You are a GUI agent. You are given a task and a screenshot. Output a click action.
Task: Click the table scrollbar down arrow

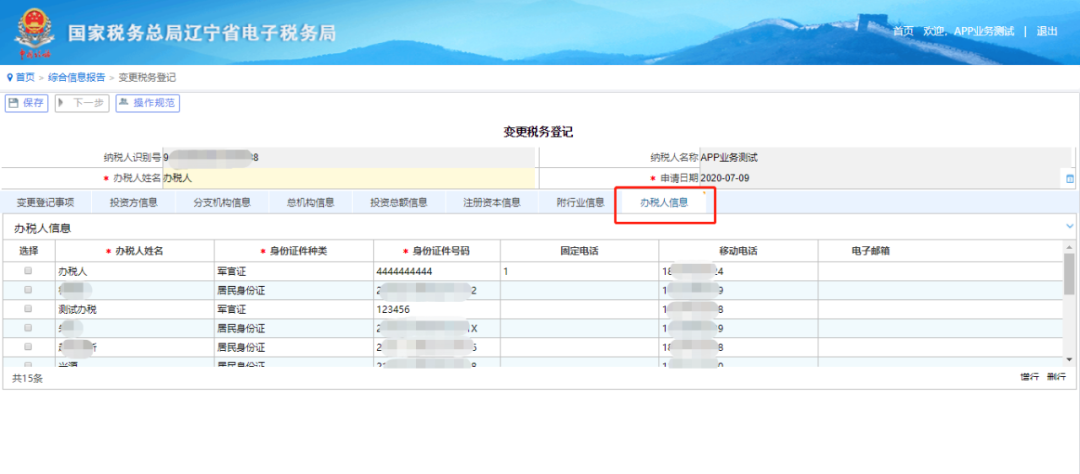pyautogui.click(x=1068, y=359)
